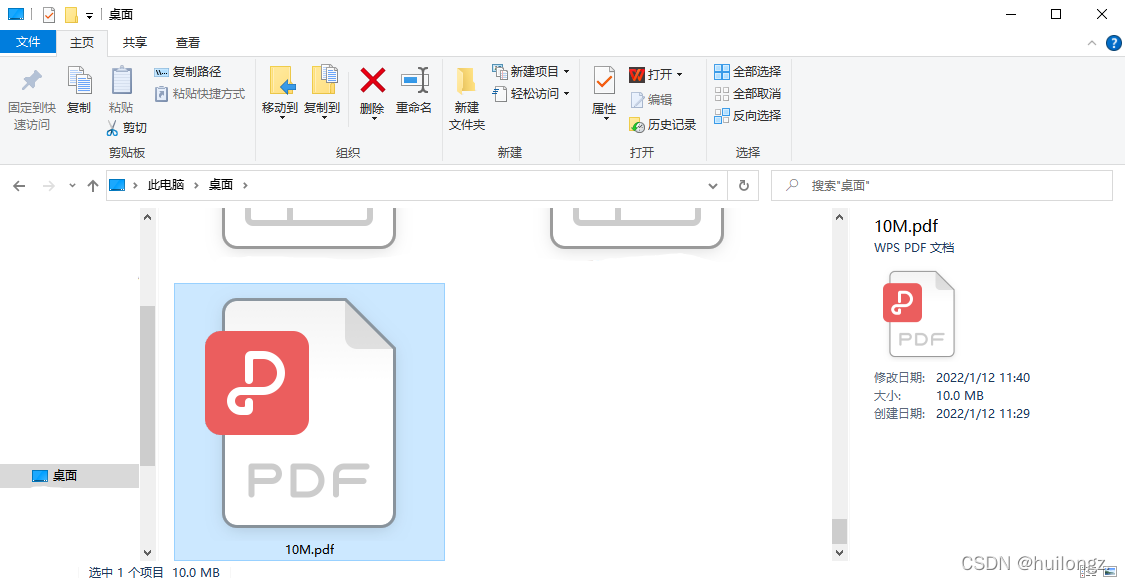Viewport: 1125px width, 583px height.
Task: Click the 10M.pdf file name label
Action: click(x=309, y=550)
